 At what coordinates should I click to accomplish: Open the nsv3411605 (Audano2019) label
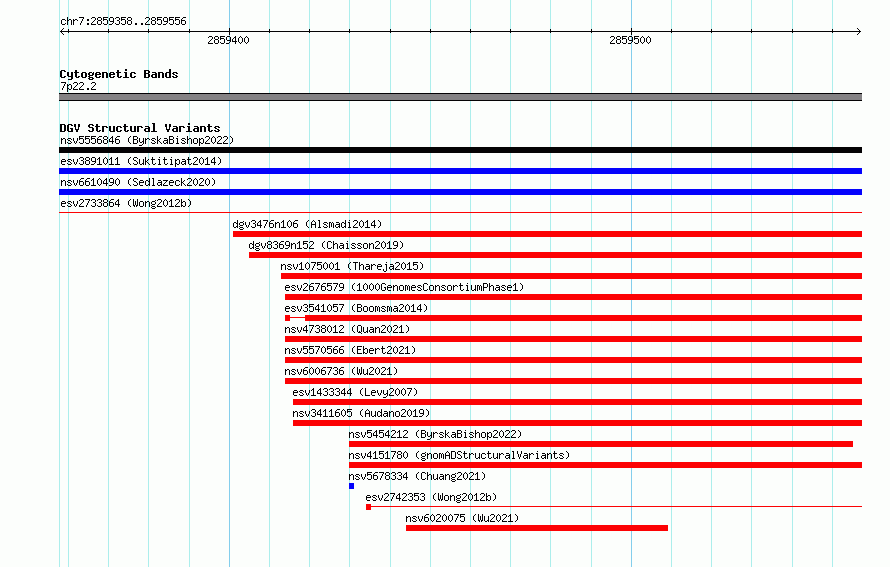pyautogui.click(x=361, y=413)
